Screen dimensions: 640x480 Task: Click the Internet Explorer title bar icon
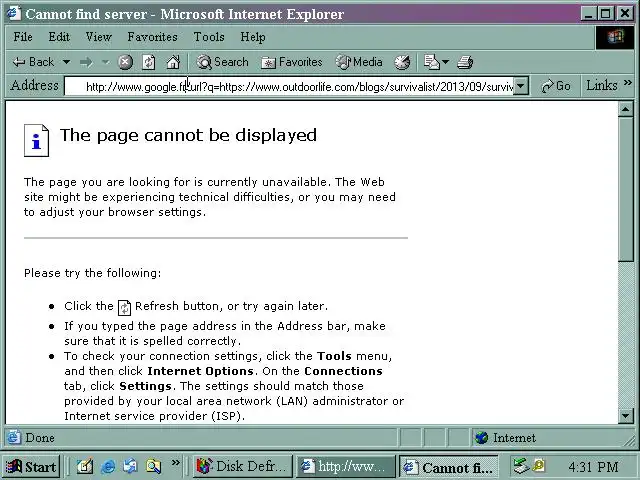13,13
